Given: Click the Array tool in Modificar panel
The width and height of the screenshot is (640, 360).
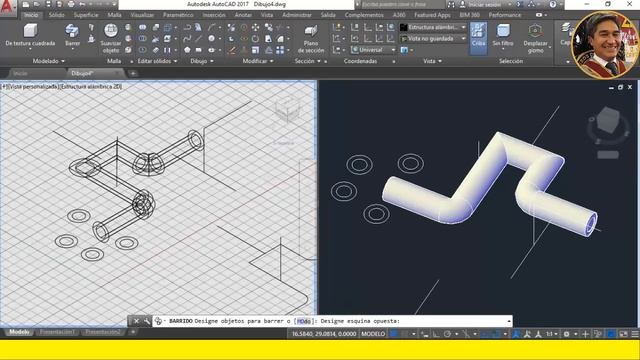Looking at the screenshot, I should click(x=280, y=50).
